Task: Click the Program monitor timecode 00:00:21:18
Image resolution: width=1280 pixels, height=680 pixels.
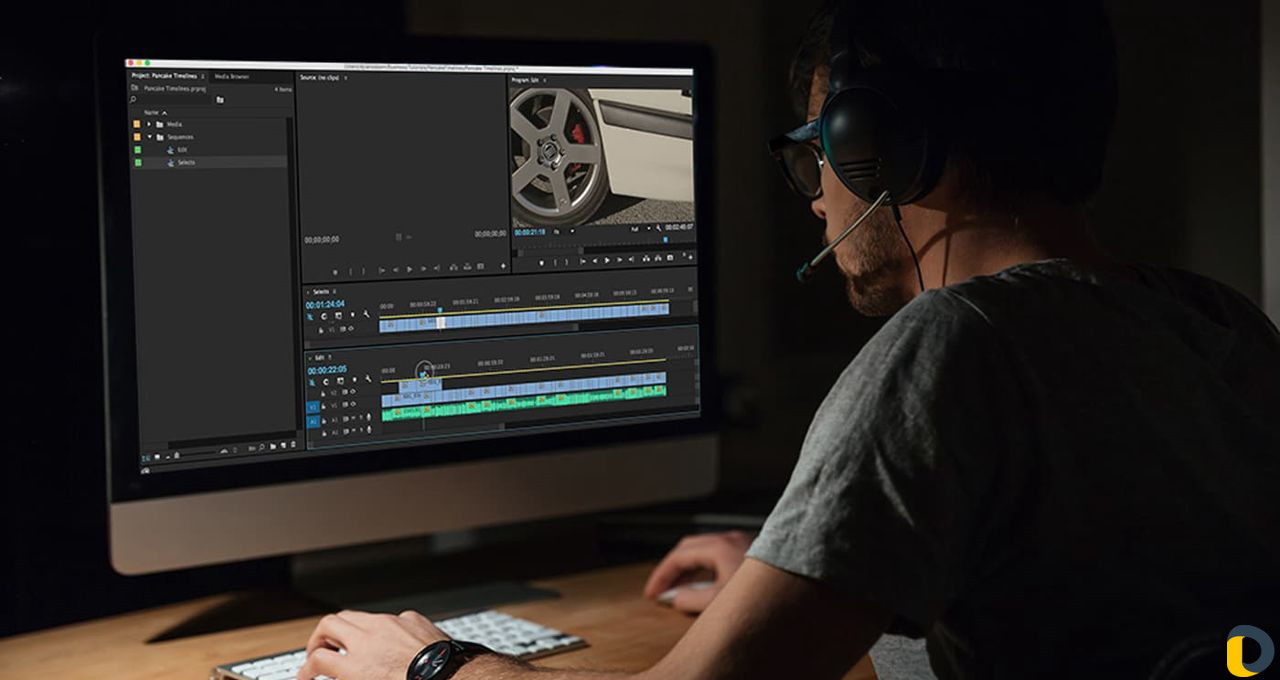Action: pyautogui.click(x=530, y=232)
